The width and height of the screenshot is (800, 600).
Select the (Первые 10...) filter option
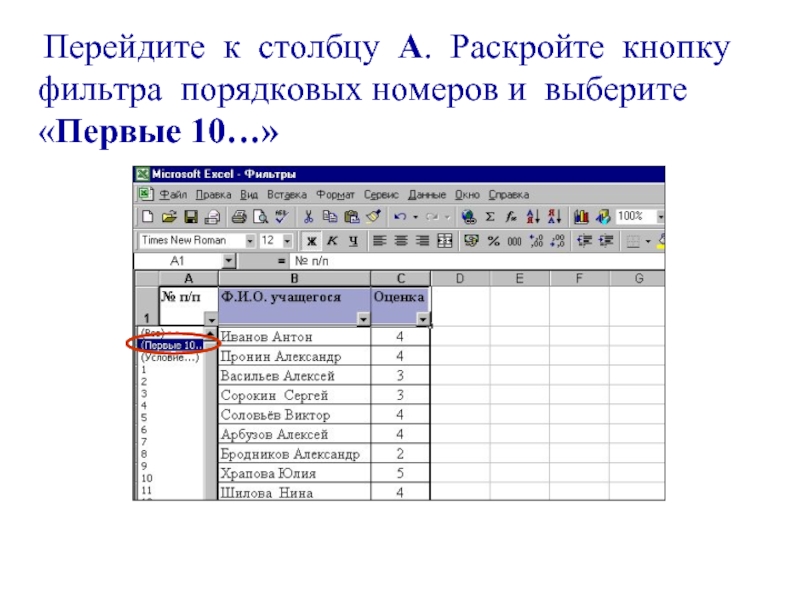[x=171, y=345]
